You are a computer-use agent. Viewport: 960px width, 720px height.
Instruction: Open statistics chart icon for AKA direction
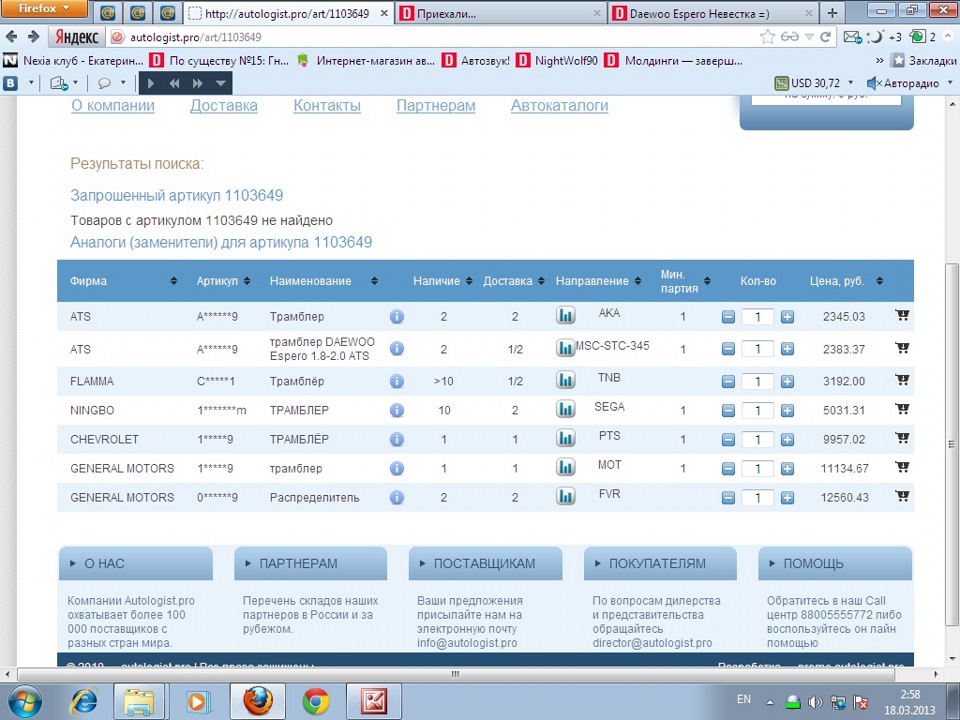pyautogui.click(x=566, y=315)
